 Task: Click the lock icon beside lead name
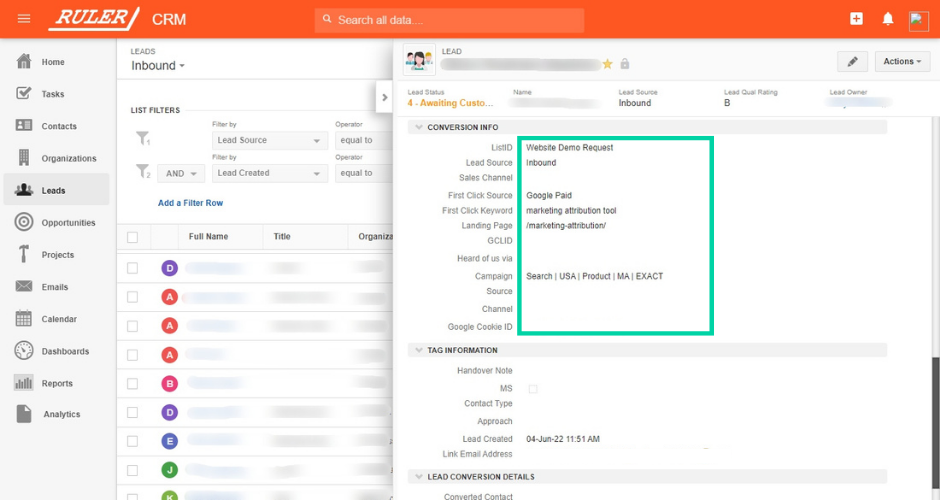(624, 64)
